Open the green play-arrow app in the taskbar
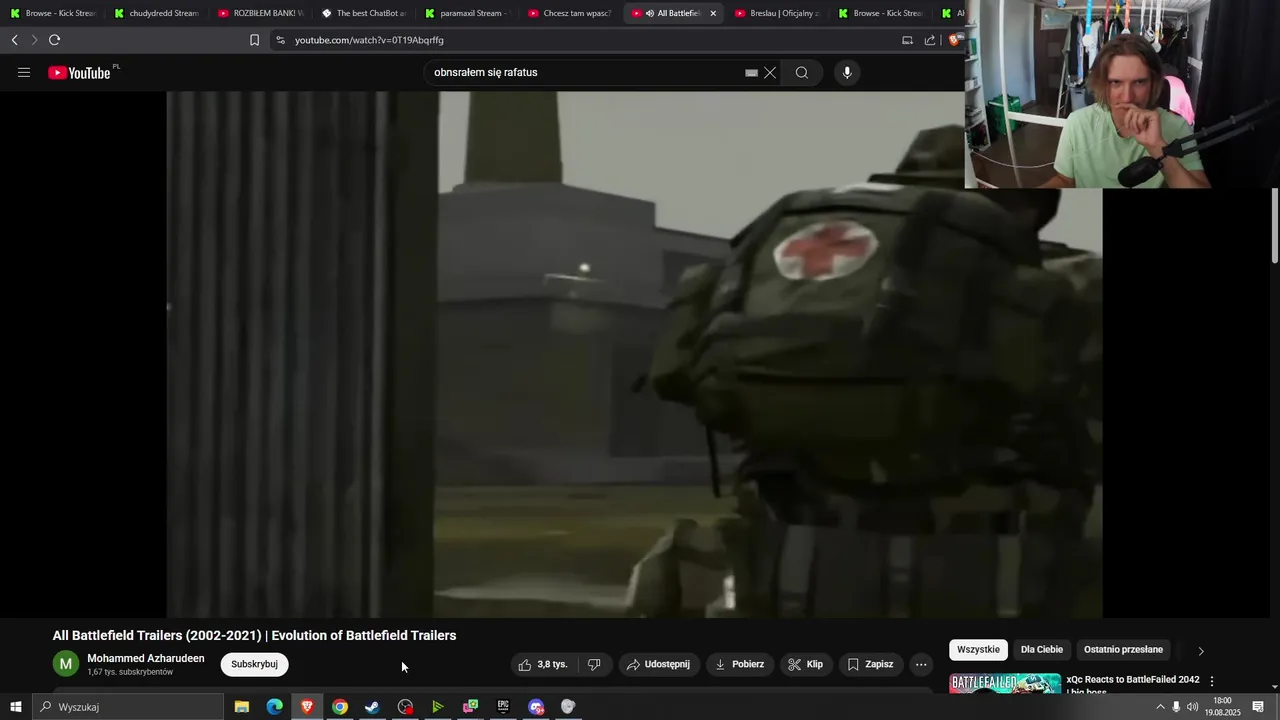Viewport: 1280px width, 720px height. 437,707
